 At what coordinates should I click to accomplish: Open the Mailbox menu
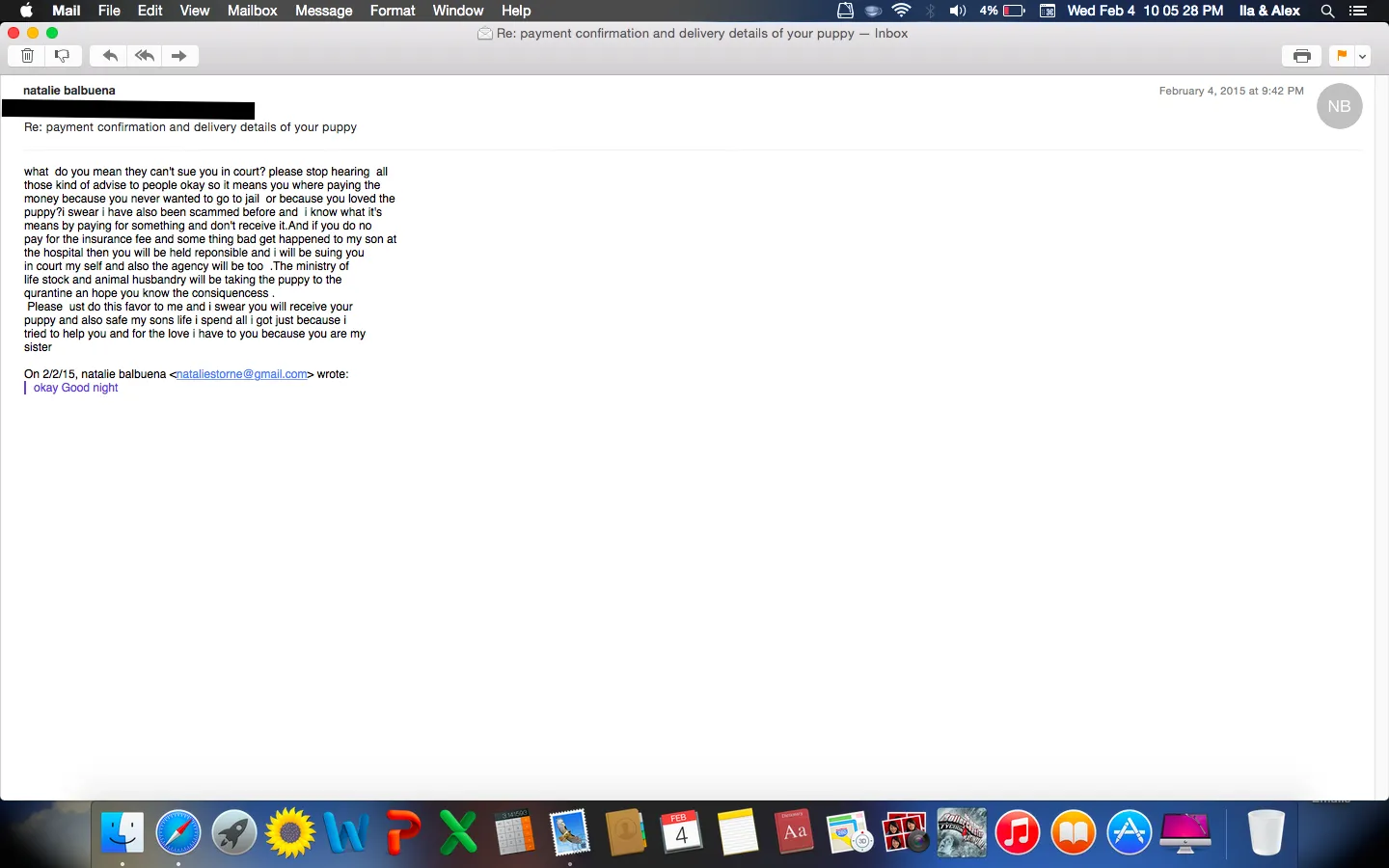[252, 11]
